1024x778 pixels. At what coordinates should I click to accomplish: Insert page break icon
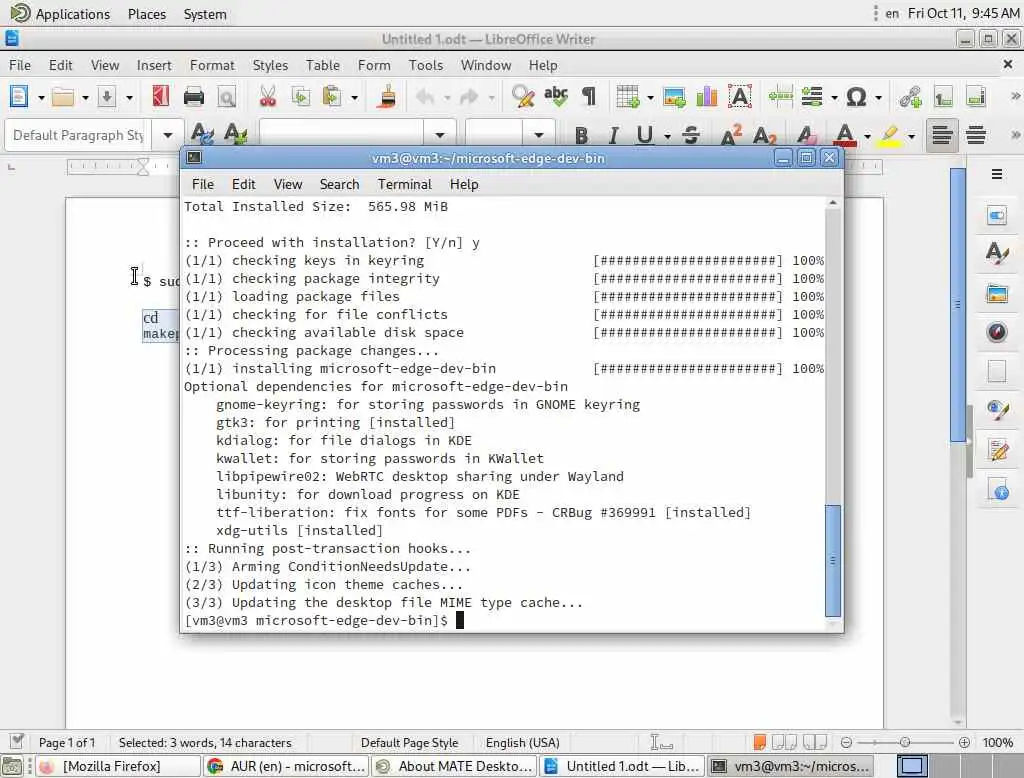click(780, 97)
